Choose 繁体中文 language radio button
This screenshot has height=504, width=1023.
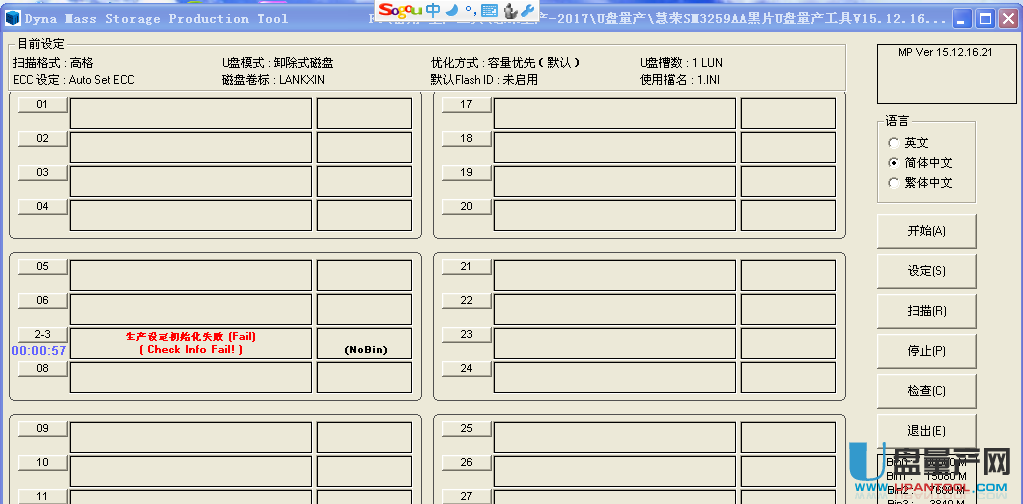coord(893,183)
